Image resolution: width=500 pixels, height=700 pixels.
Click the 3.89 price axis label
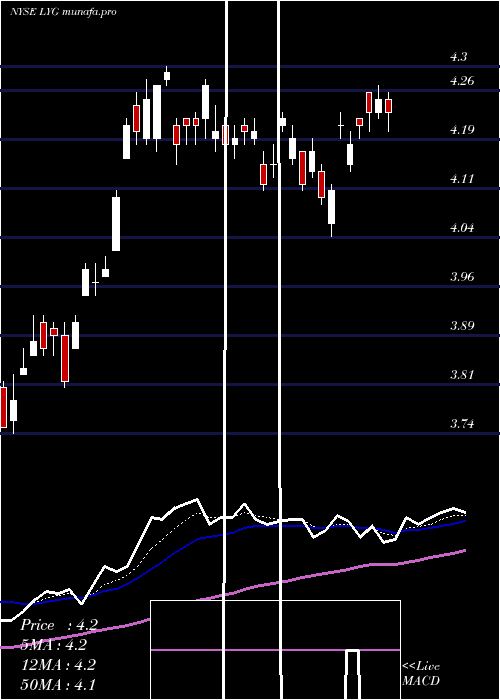point(462,325)
